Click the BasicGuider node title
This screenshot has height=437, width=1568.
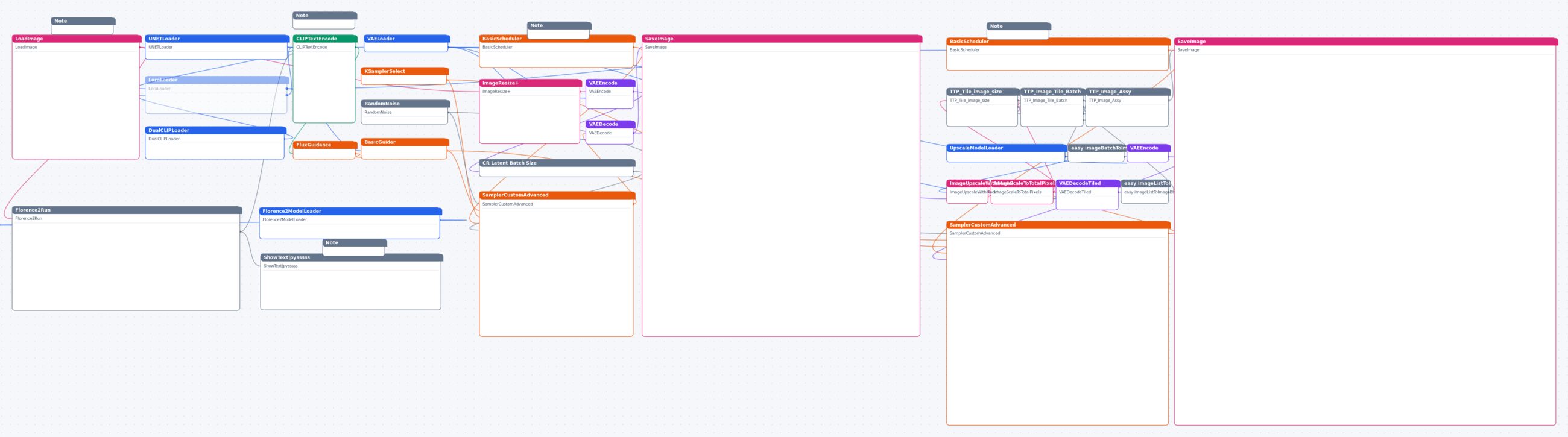coord(380,142)
